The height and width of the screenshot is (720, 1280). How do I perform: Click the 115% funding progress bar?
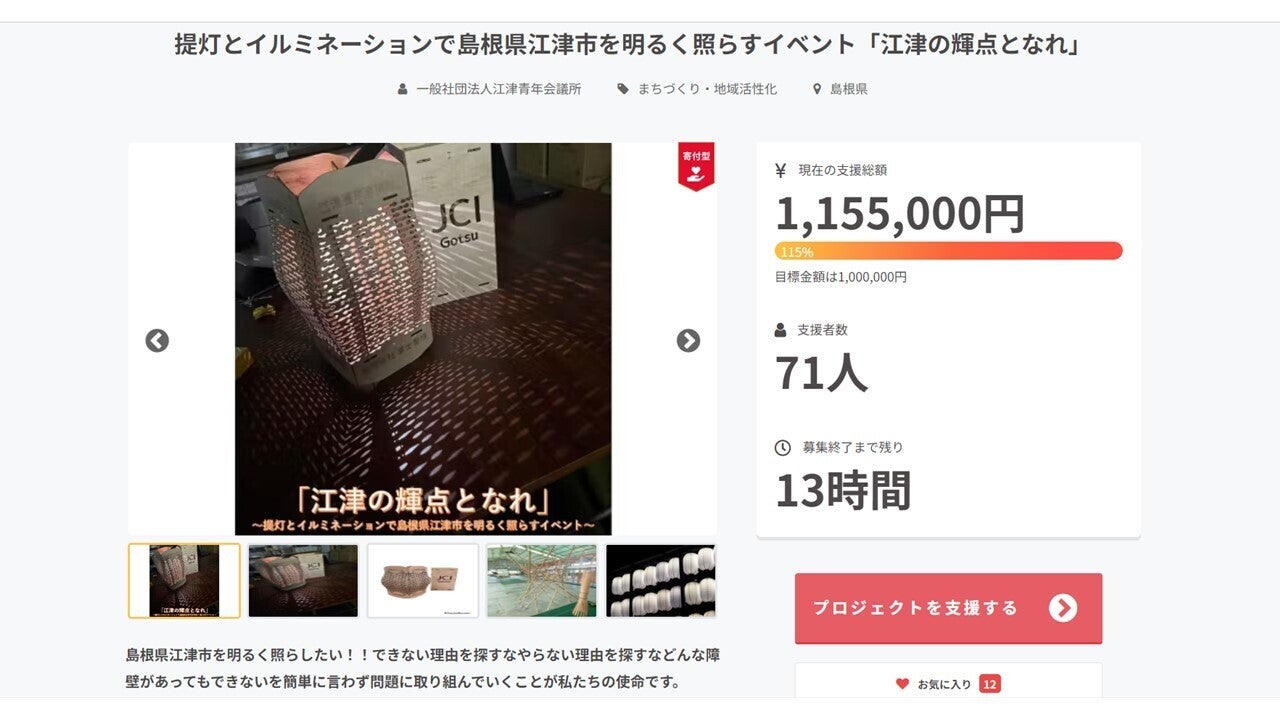tap(948, 251)
